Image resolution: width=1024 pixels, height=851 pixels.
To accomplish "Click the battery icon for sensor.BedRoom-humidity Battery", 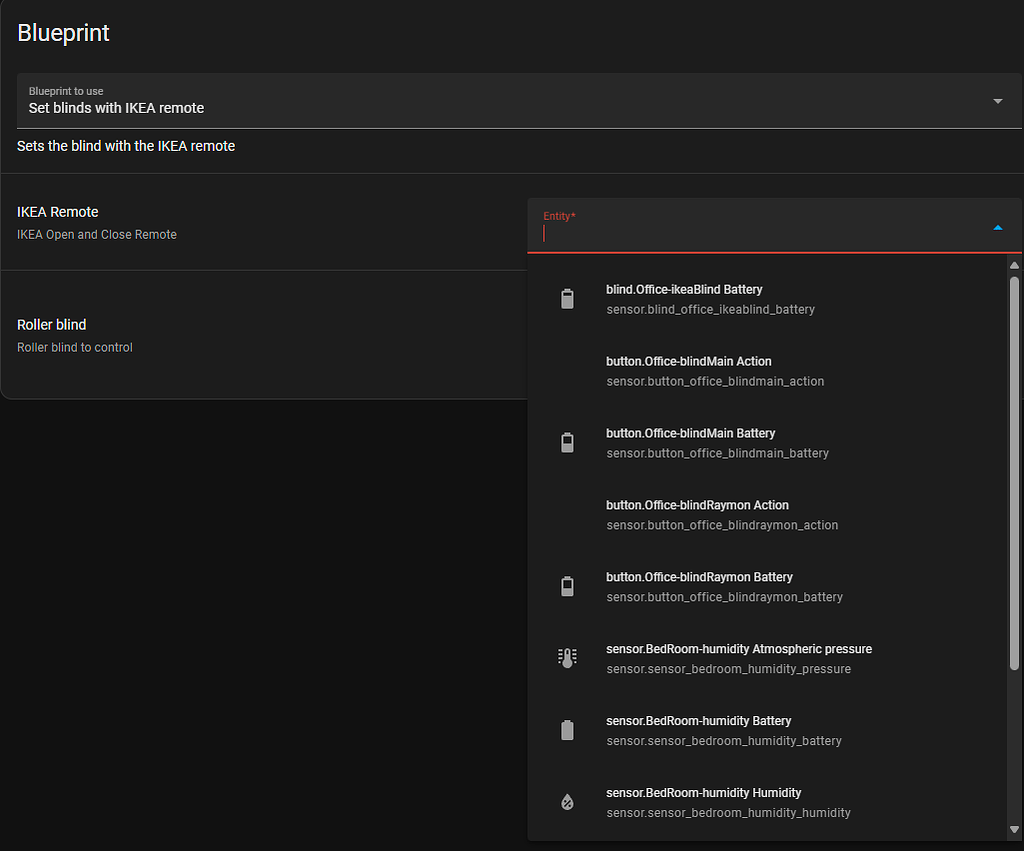I will pyautogui.click(x=568, y=730).
